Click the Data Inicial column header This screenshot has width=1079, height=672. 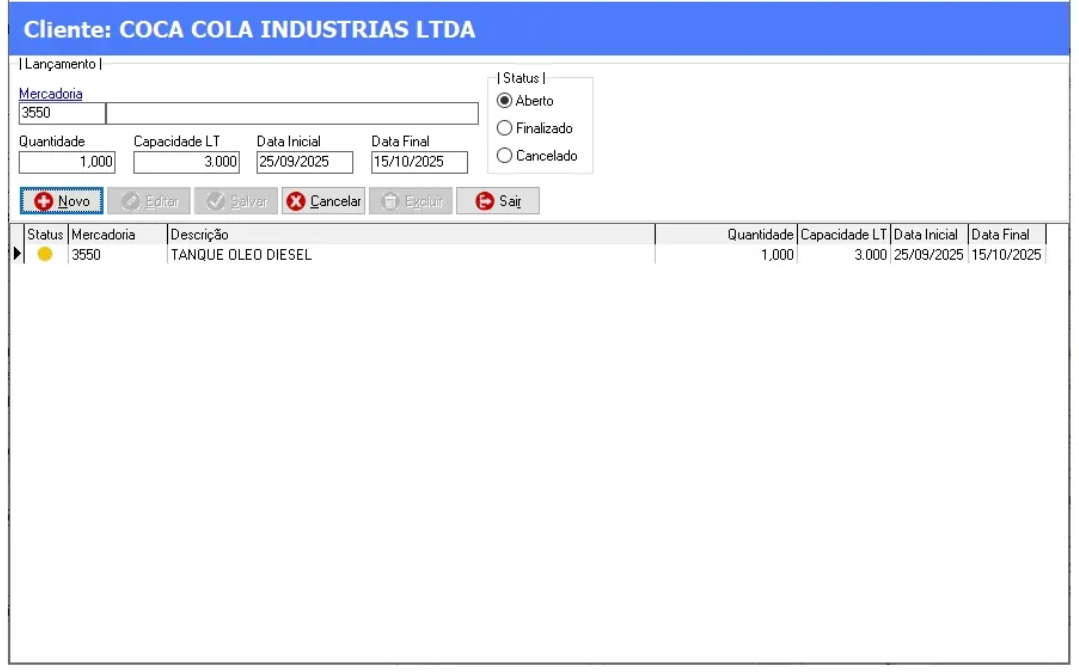[929, 235]
